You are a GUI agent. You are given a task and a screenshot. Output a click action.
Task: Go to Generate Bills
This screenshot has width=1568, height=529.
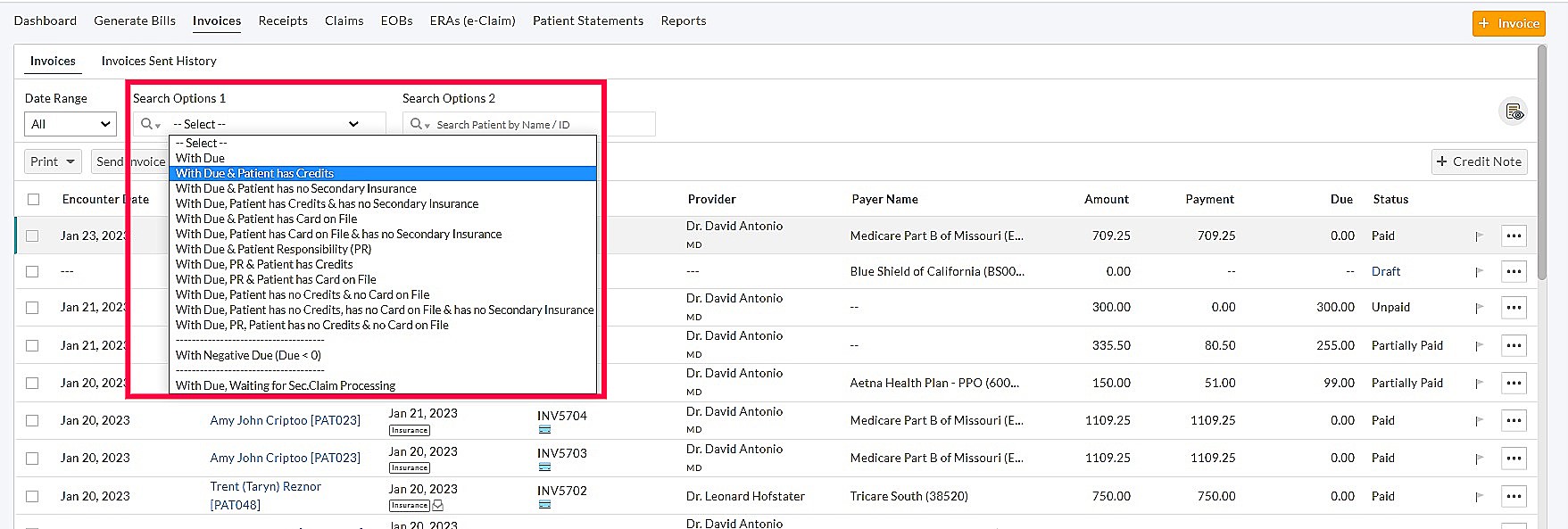135,21
